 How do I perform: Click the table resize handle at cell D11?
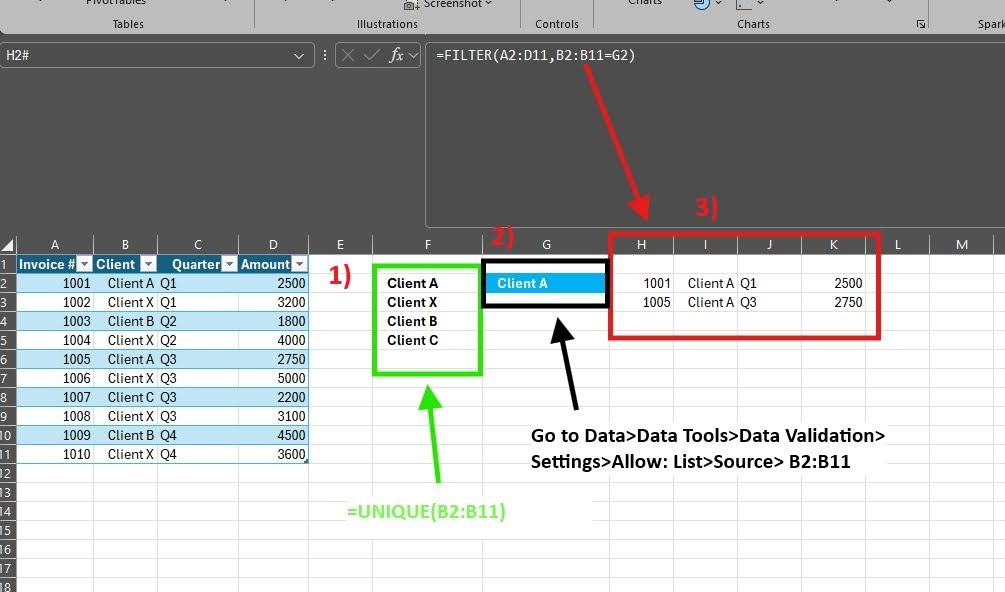(306, 461)
